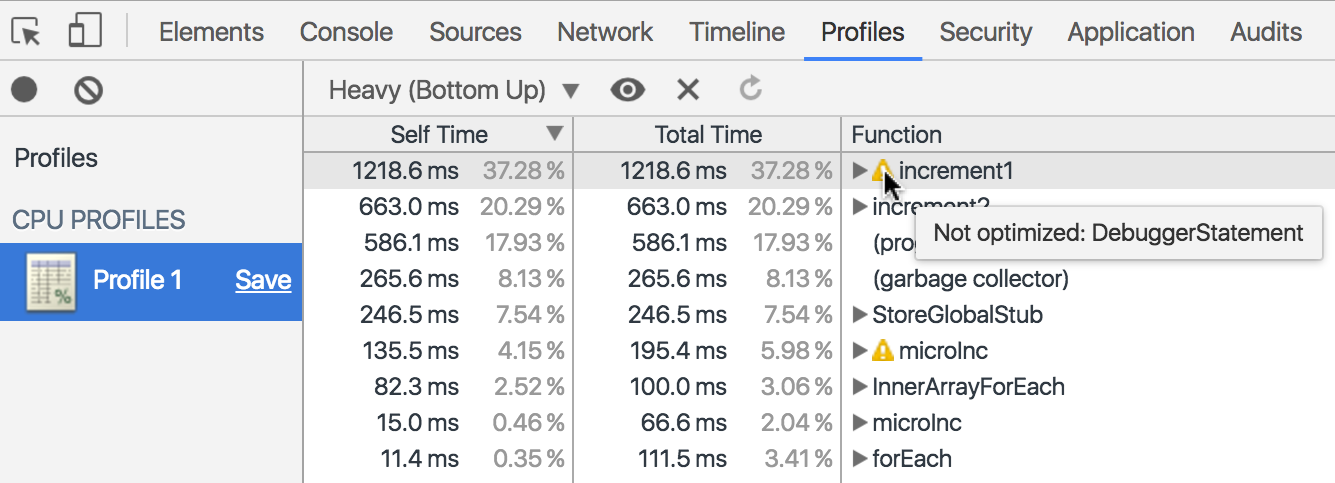Click the warning icon beside increment1
This screenshot has height=483, width=1335.
coord(882,171)
